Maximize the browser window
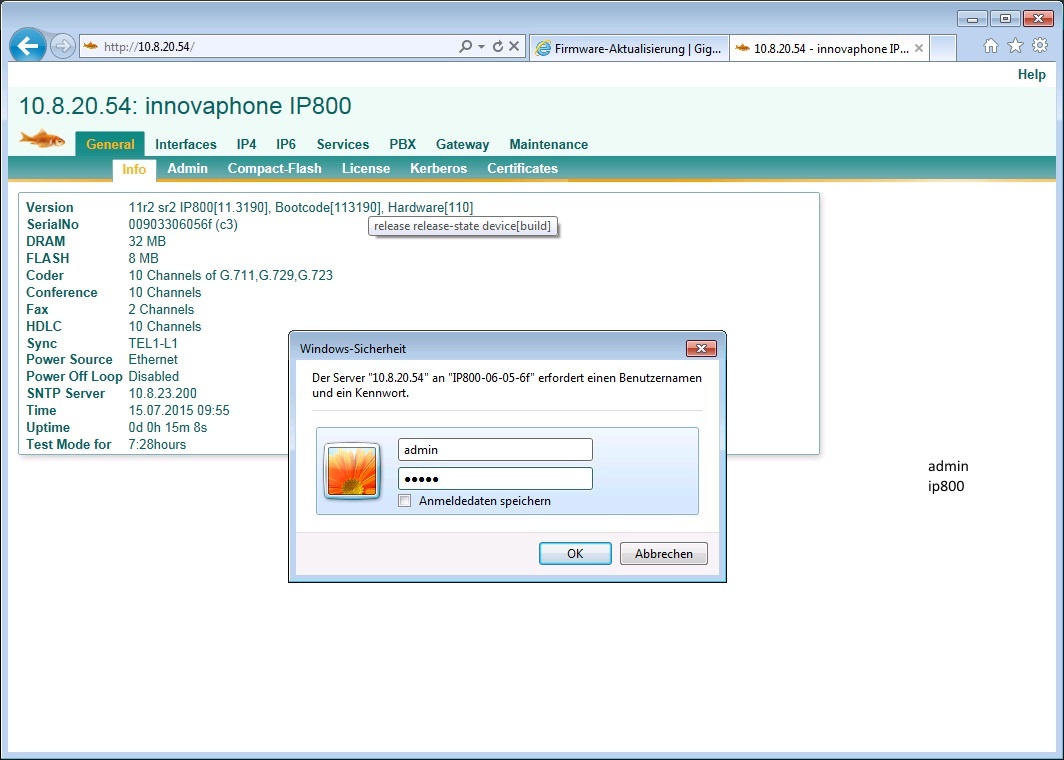1064x760 pixels. point(1005,18)
